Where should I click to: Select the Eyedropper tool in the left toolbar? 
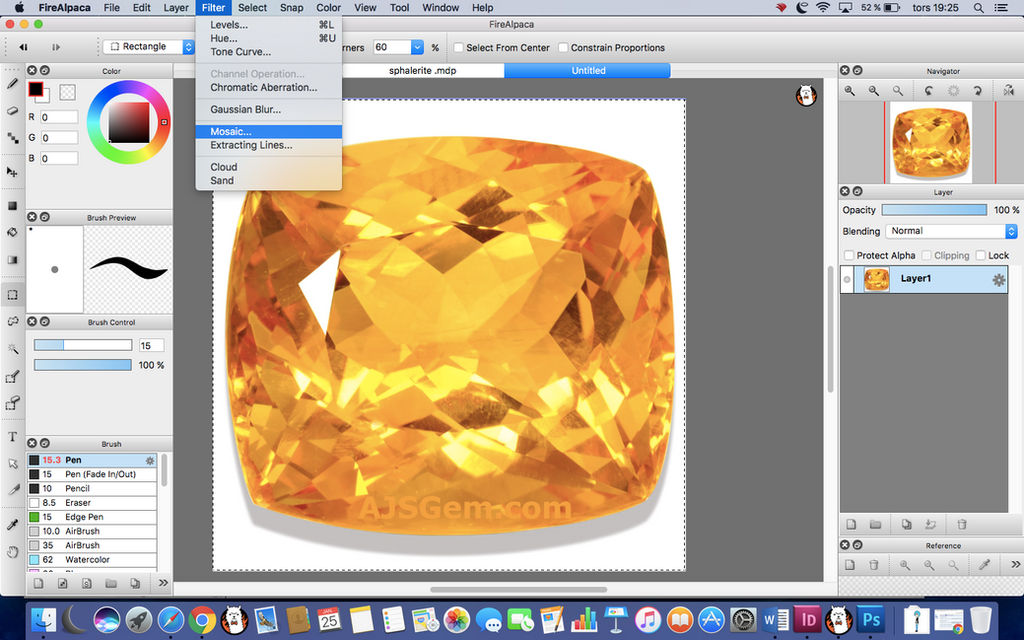[12, 524]
